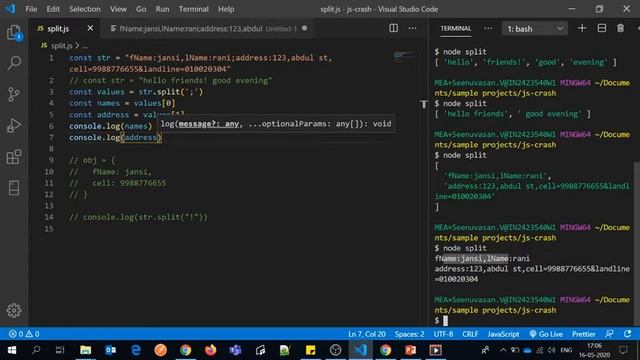This screenshot has width=640, height=360.
Task: Open the Selection menu
Action: [84, 9]
